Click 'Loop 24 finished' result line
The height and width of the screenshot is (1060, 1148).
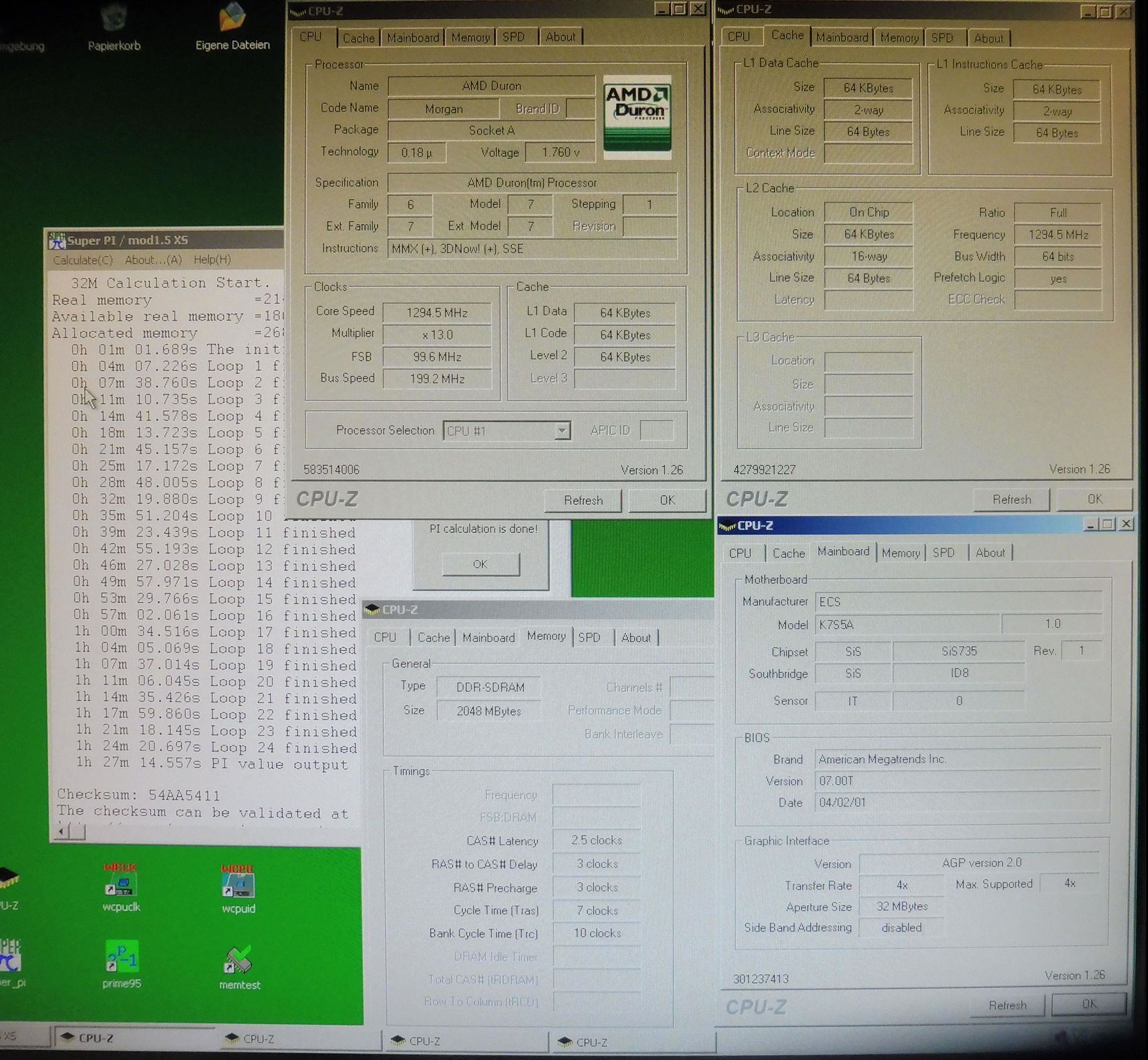pyautogui.click(x=216, y=748)
